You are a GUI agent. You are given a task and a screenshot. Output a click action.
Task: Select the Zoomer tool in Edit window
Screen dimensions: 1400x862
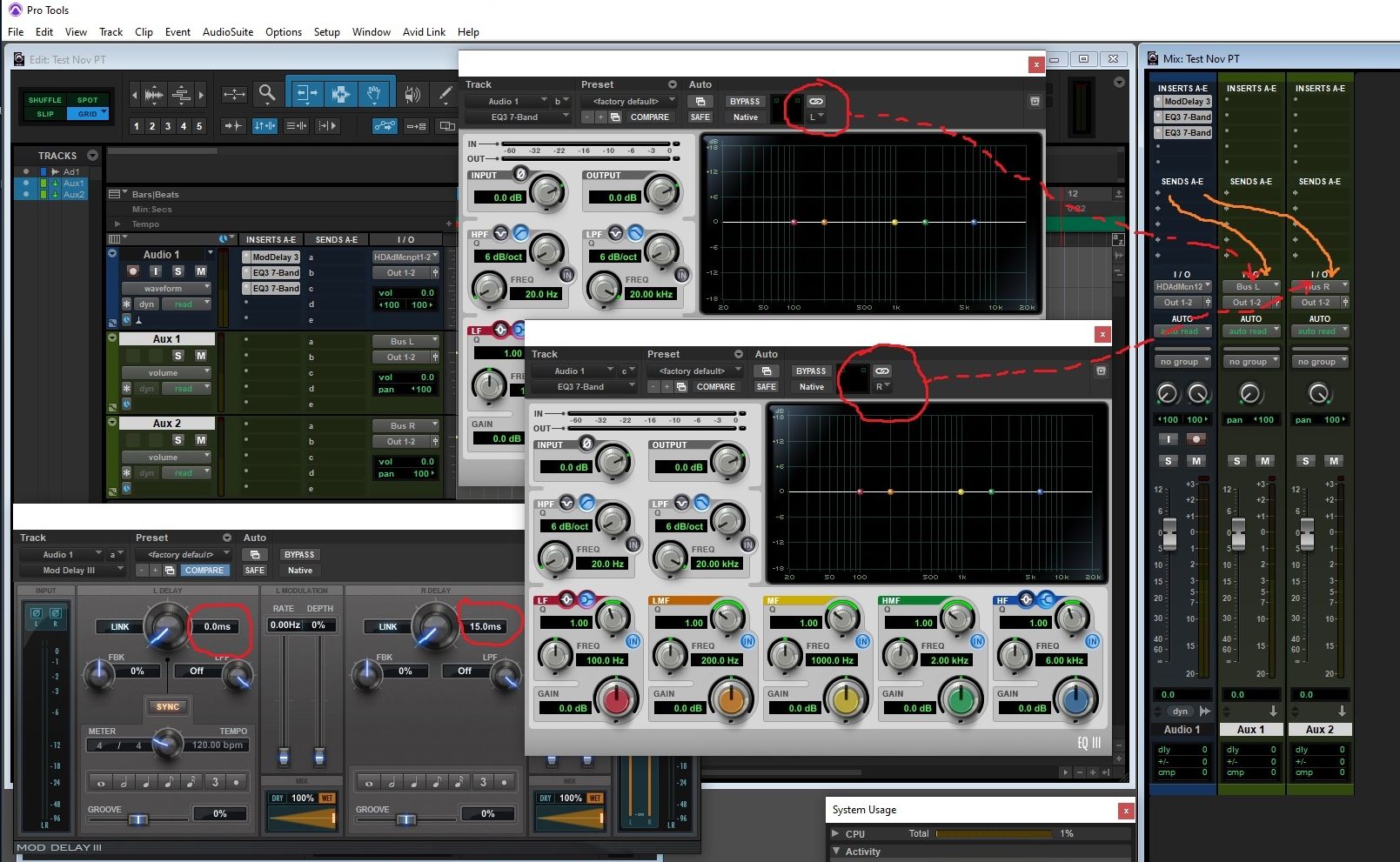(x=267, y=93)
